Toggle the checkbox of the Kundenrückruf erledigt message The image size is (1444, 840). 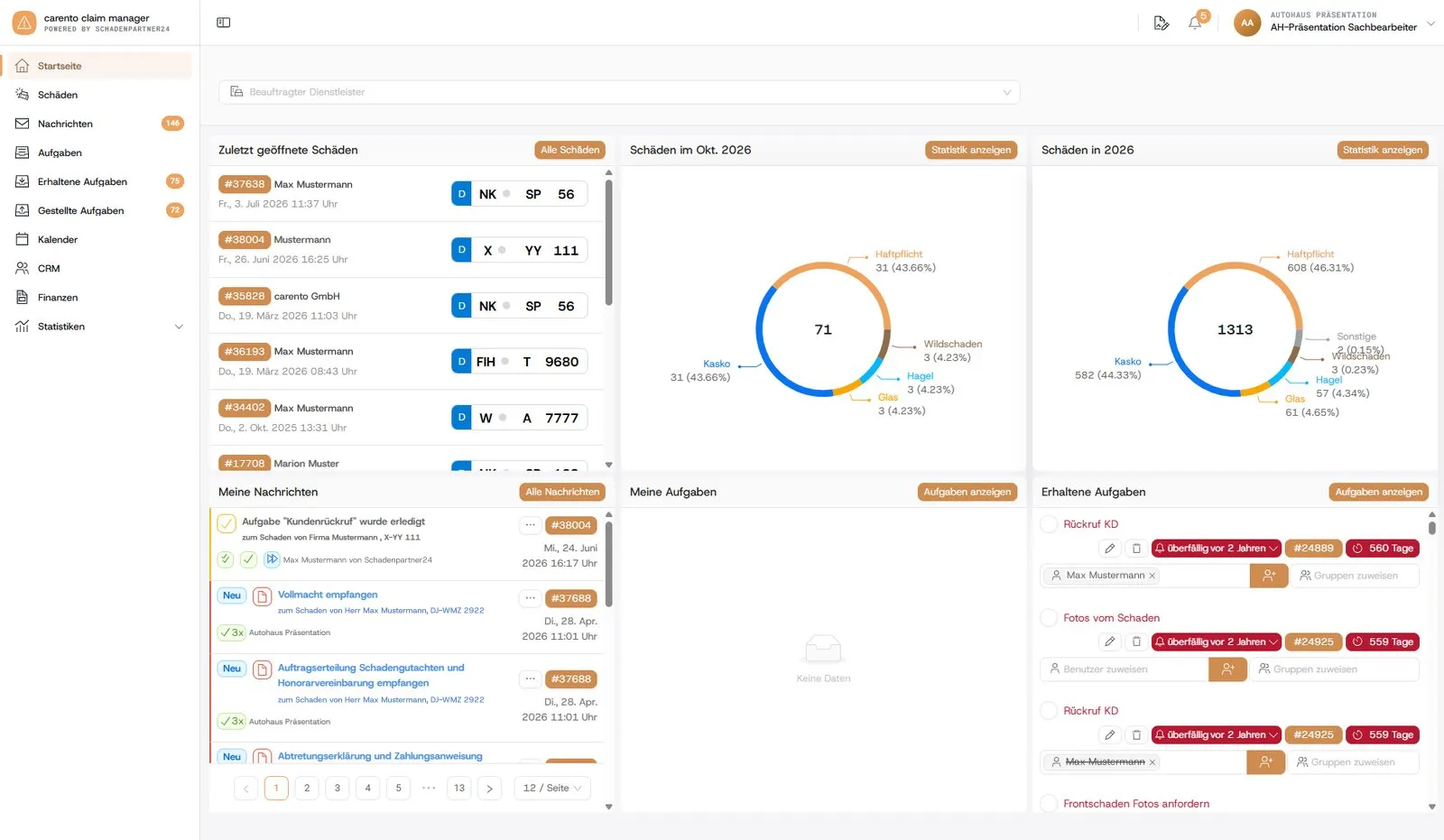pyautogui.click(x=227, y=522)
